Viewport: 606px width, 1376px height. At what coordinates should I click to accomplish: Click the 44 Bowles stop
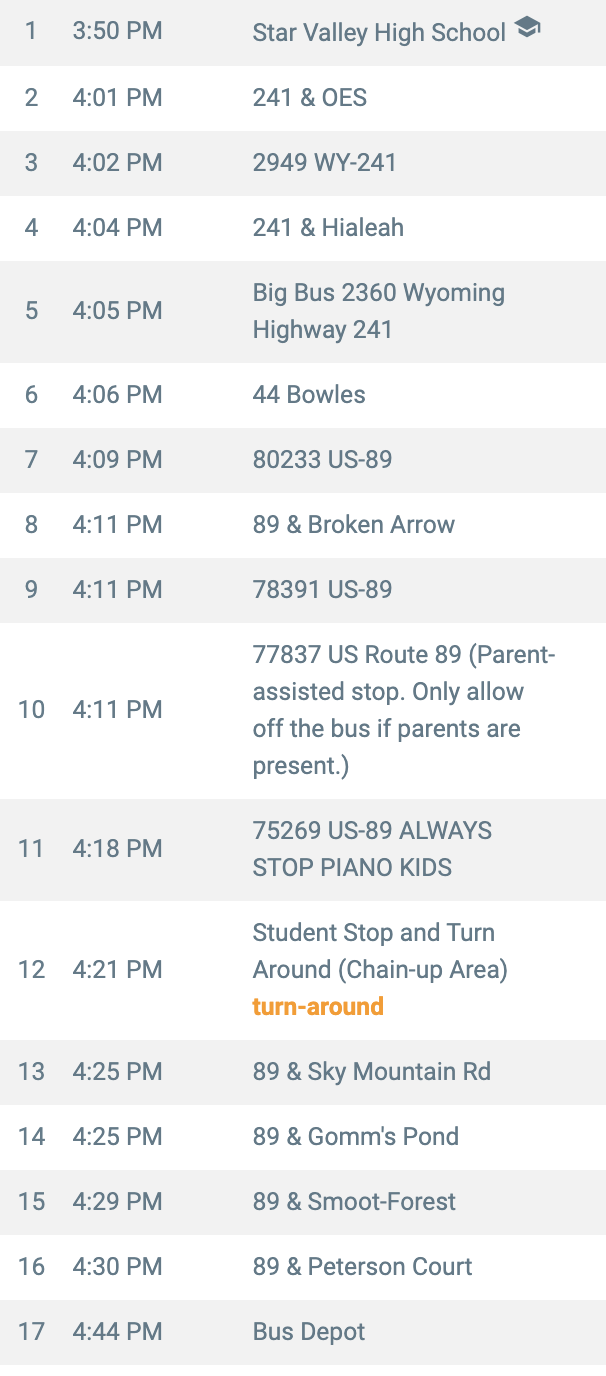pos(309,394)
